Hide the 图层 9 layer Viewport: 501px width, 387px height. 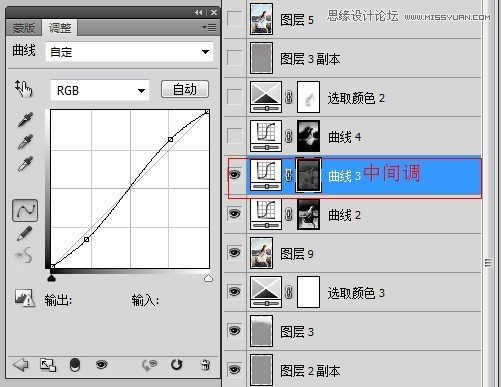click(x=235, y=252)
